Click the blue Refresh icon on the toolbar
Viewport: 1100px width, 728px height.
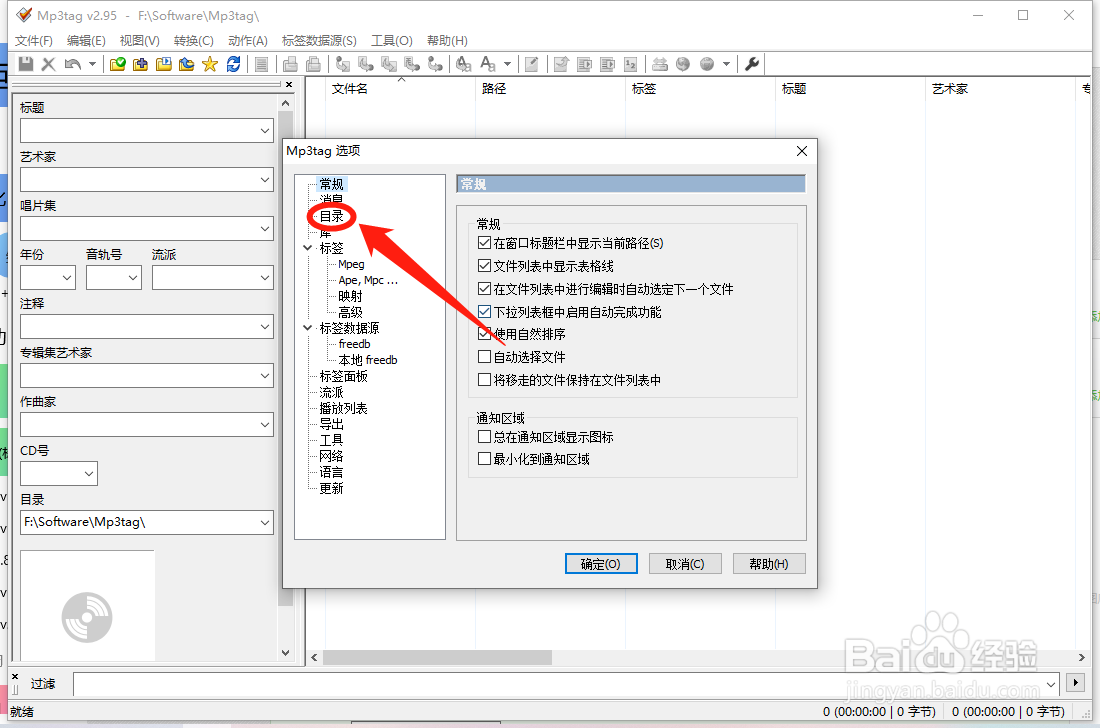(233, 64)
